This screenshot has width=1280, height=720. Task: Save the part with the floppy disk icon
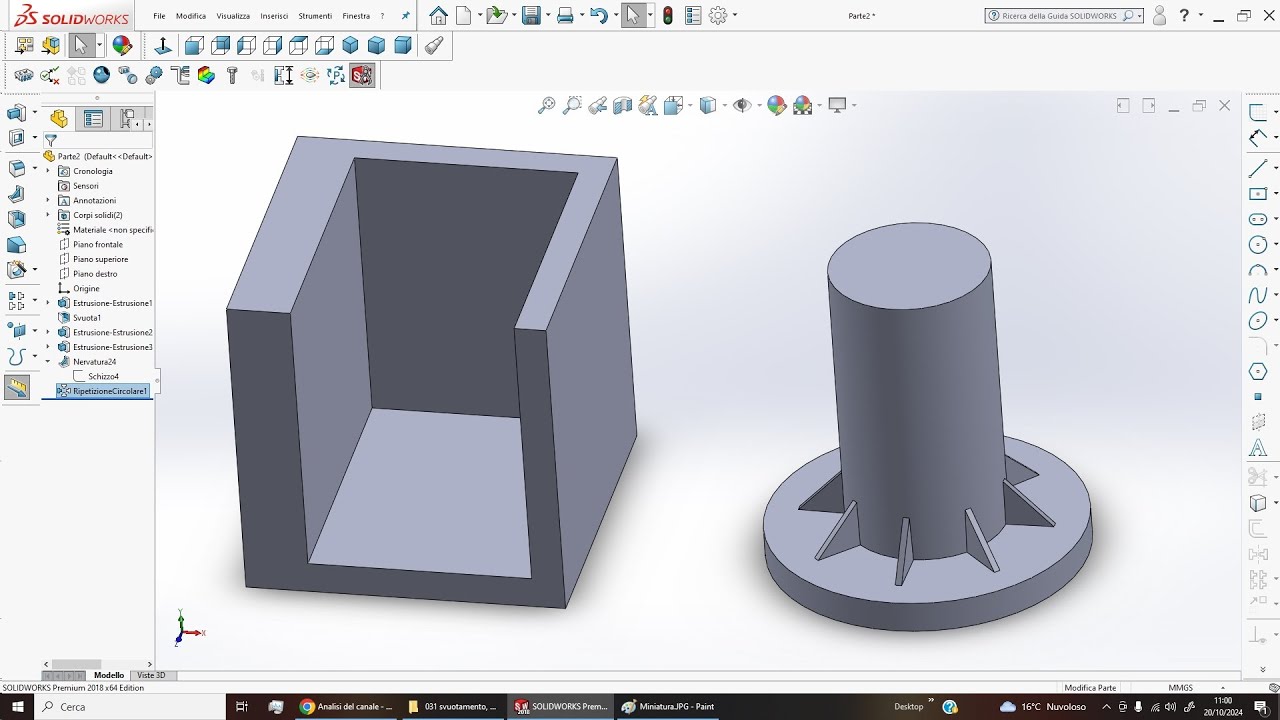[531, 15]
